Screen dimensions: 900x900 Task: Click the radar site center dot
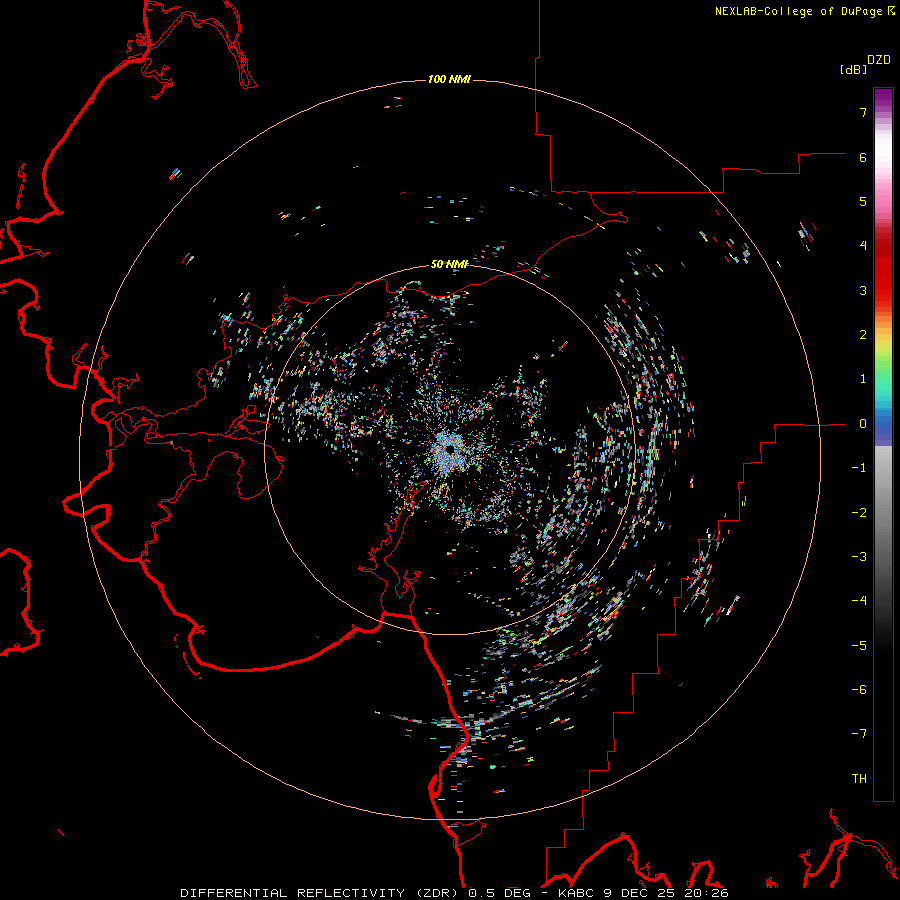tap(451, 449)
